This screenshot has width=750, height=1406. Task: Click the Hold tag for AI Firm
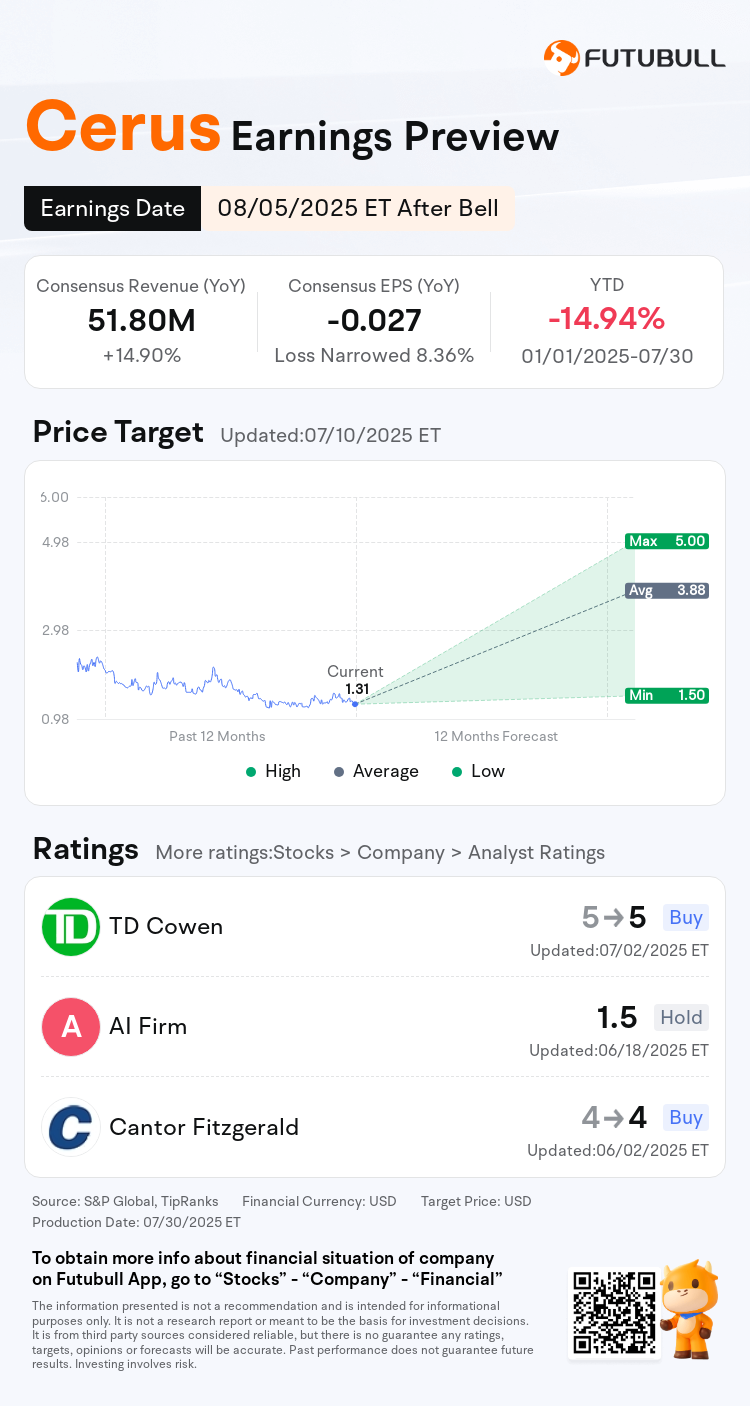point(681,1018)
